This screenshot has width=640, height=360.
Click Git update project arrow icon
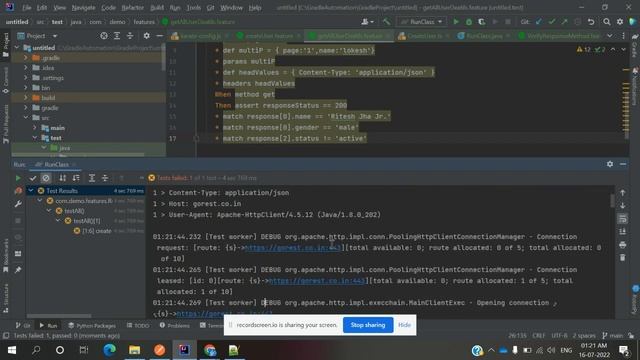539,22
